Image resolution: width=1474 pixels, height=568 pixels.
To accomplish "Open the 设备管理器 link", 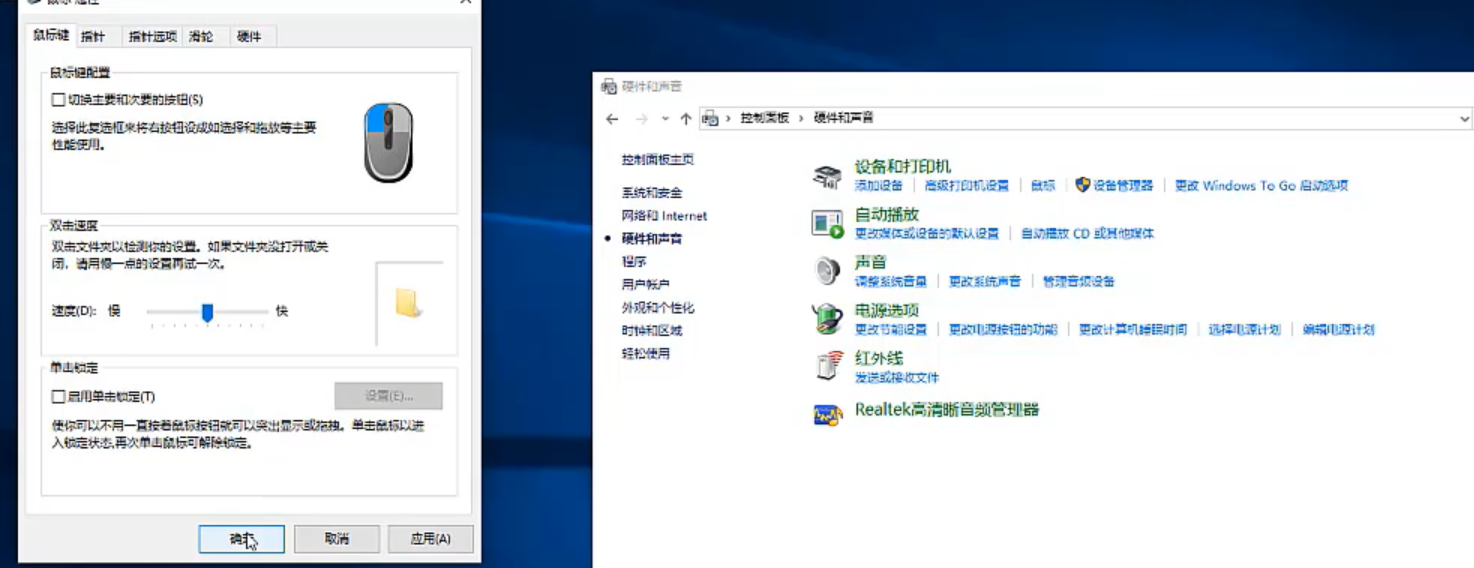I will click(x=1122, y=186).
